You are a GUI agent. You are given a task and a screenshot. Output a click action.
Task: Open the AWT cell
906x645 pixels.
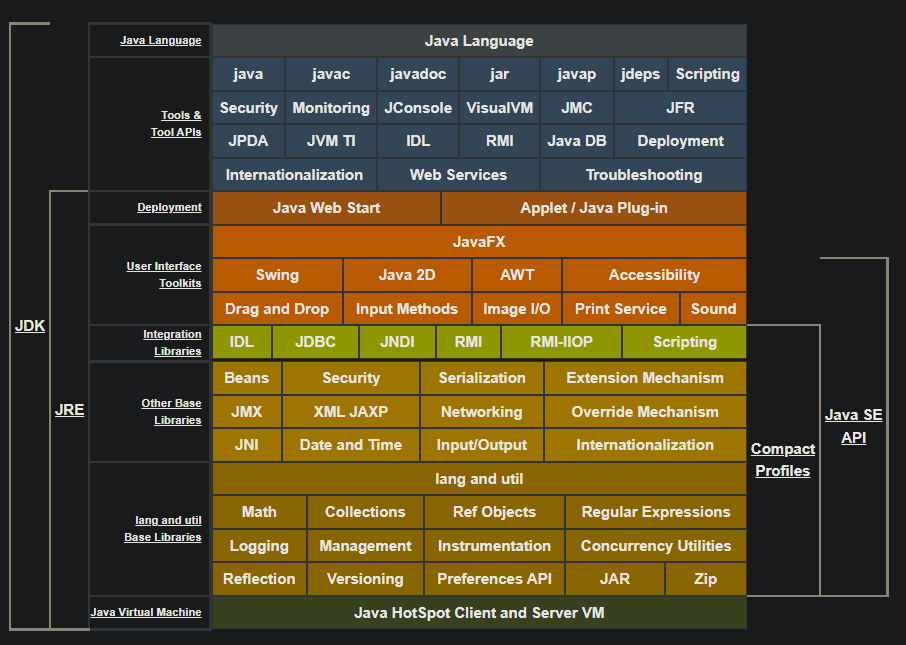517,275
